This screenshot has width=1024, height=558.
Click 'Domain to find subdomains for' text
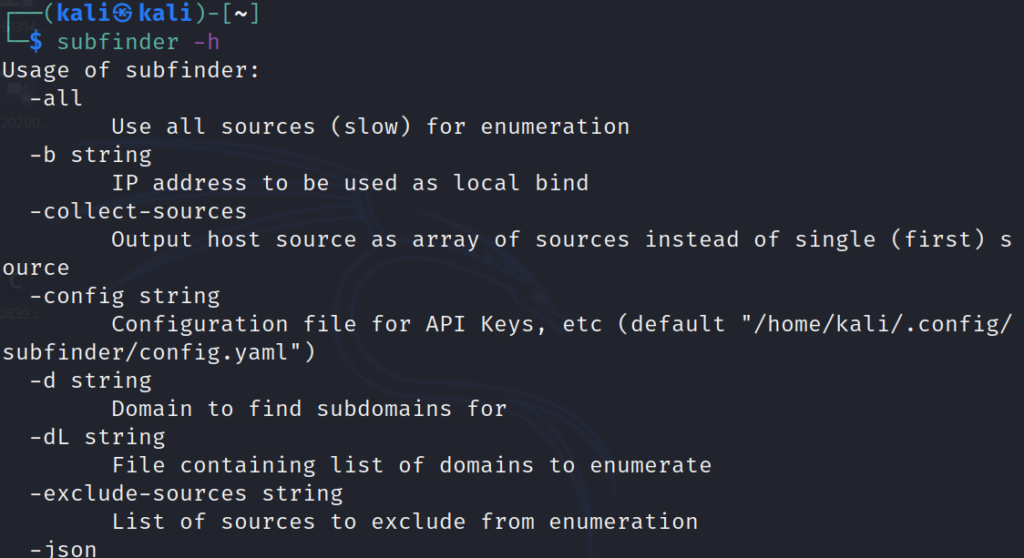309,409
